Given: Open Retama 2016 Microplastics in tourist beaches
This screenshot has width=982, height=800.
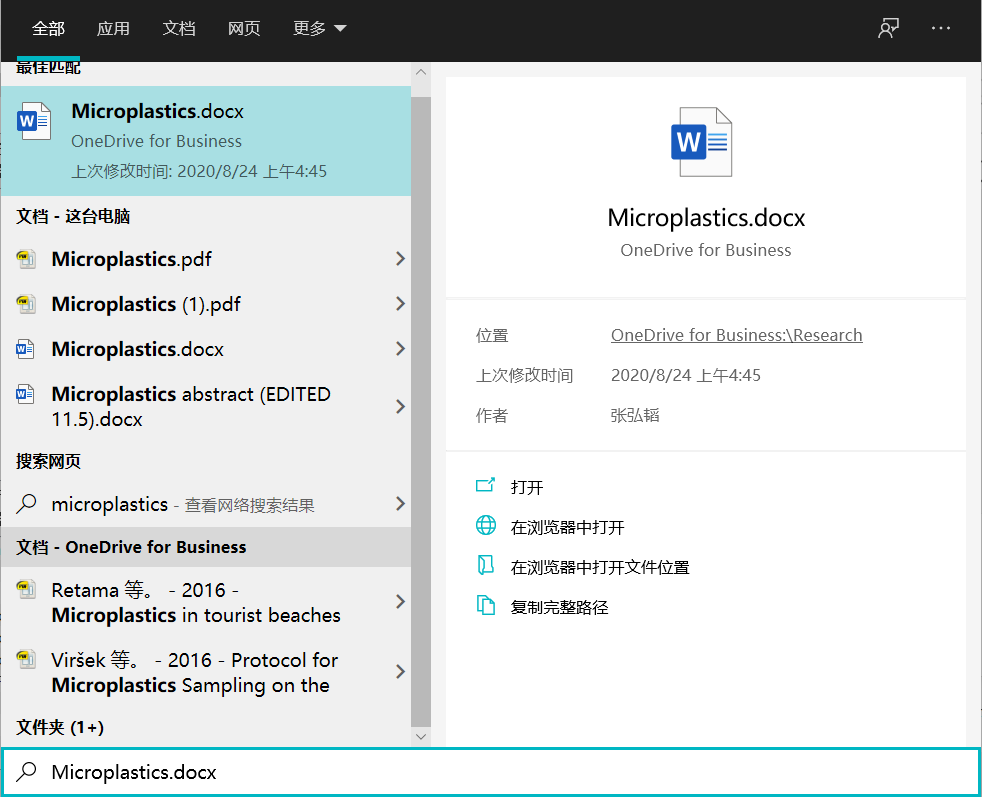Looking at the screenshot, I should pyautogui.click(x=206, y=602).
